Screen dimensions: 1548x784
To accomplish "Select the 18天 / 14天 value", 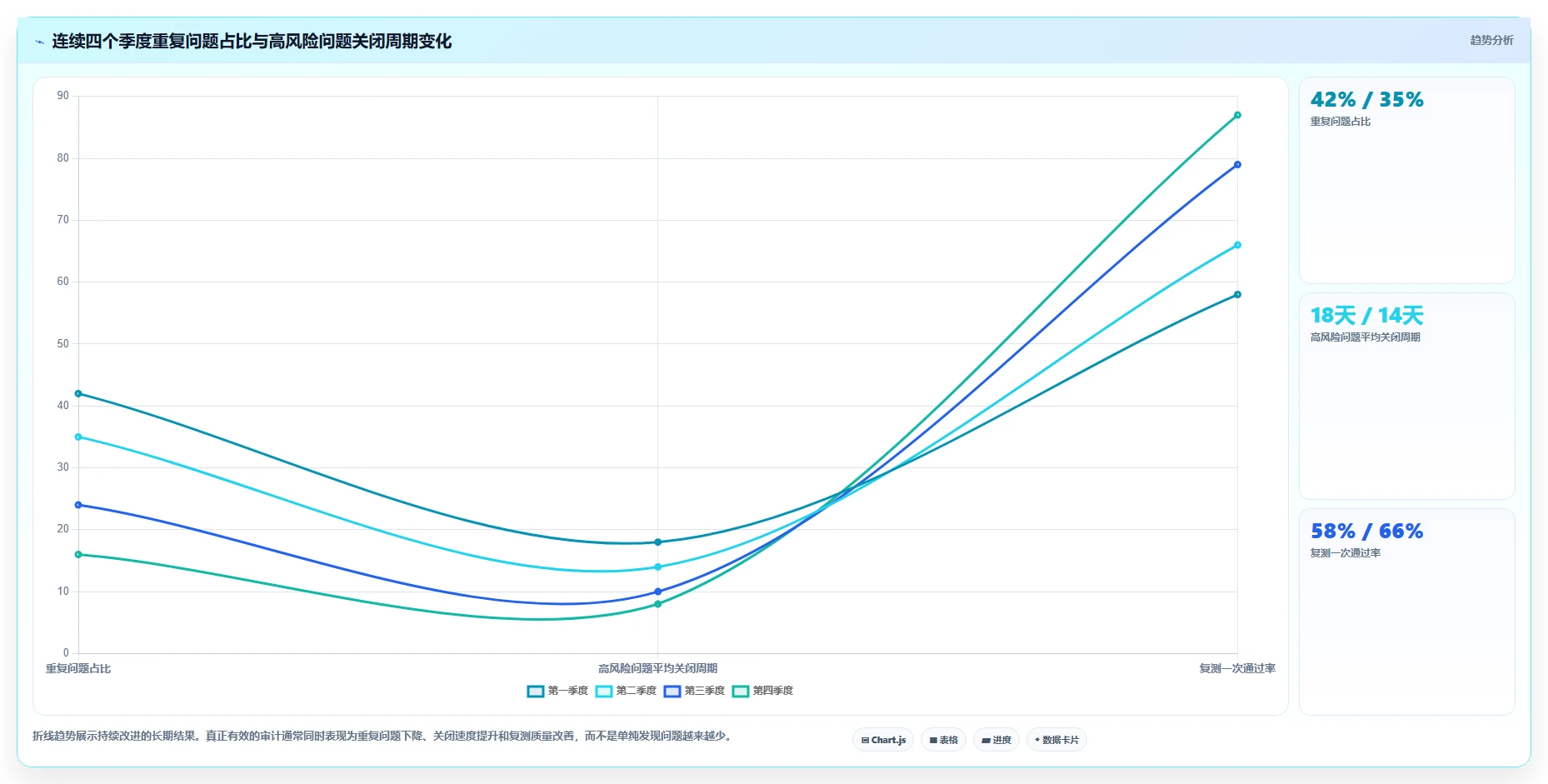I will (x=1366, y=316).
